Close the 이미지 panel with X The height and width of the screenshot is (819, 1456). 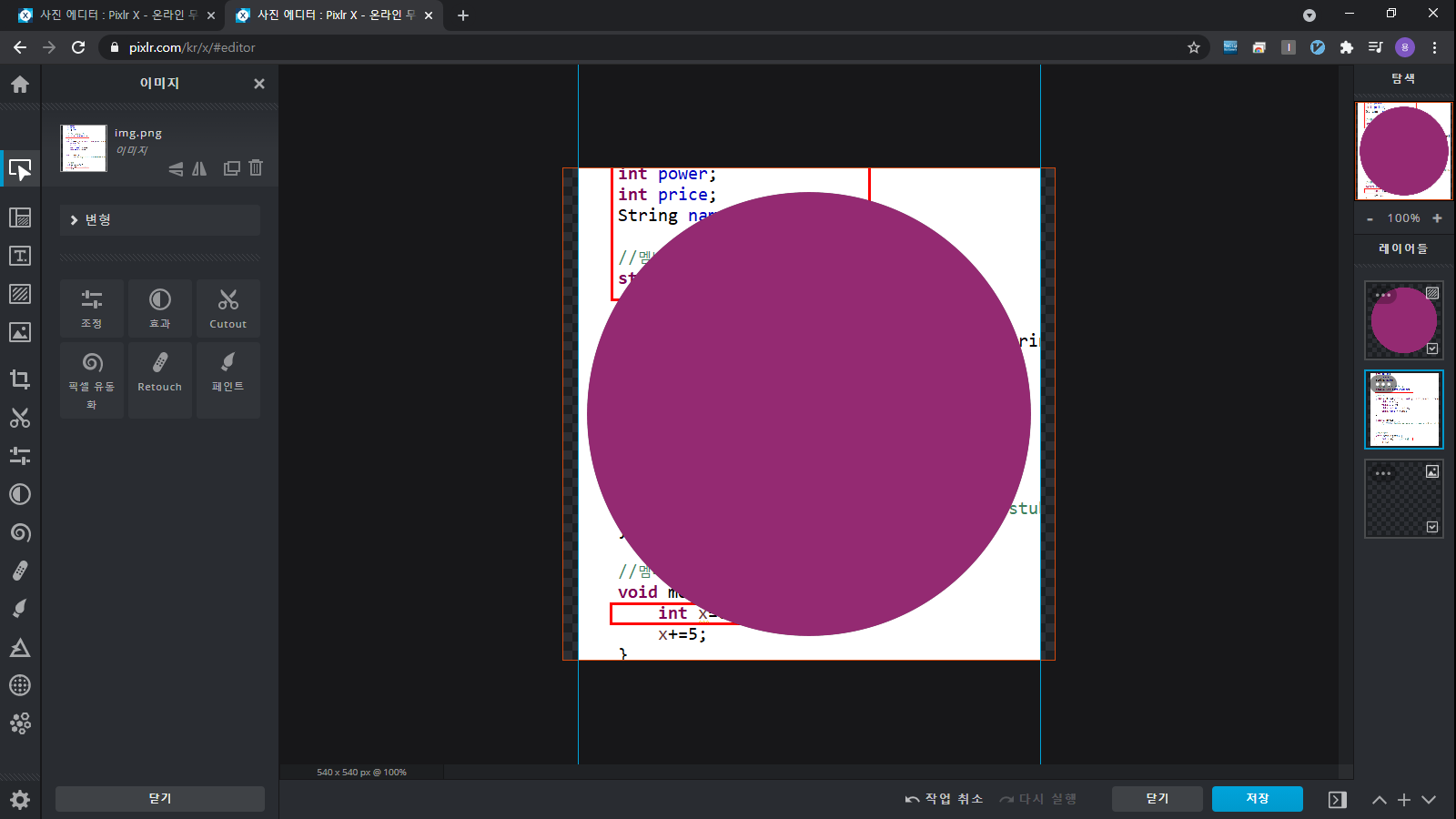[259, 84]
